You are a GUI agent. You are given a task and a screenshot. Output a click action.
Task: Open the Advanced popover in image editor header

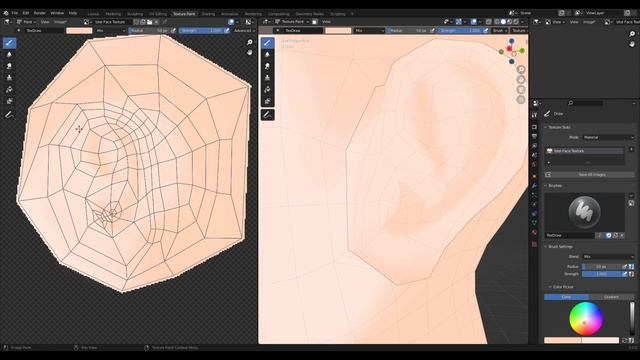coord(244,31)
